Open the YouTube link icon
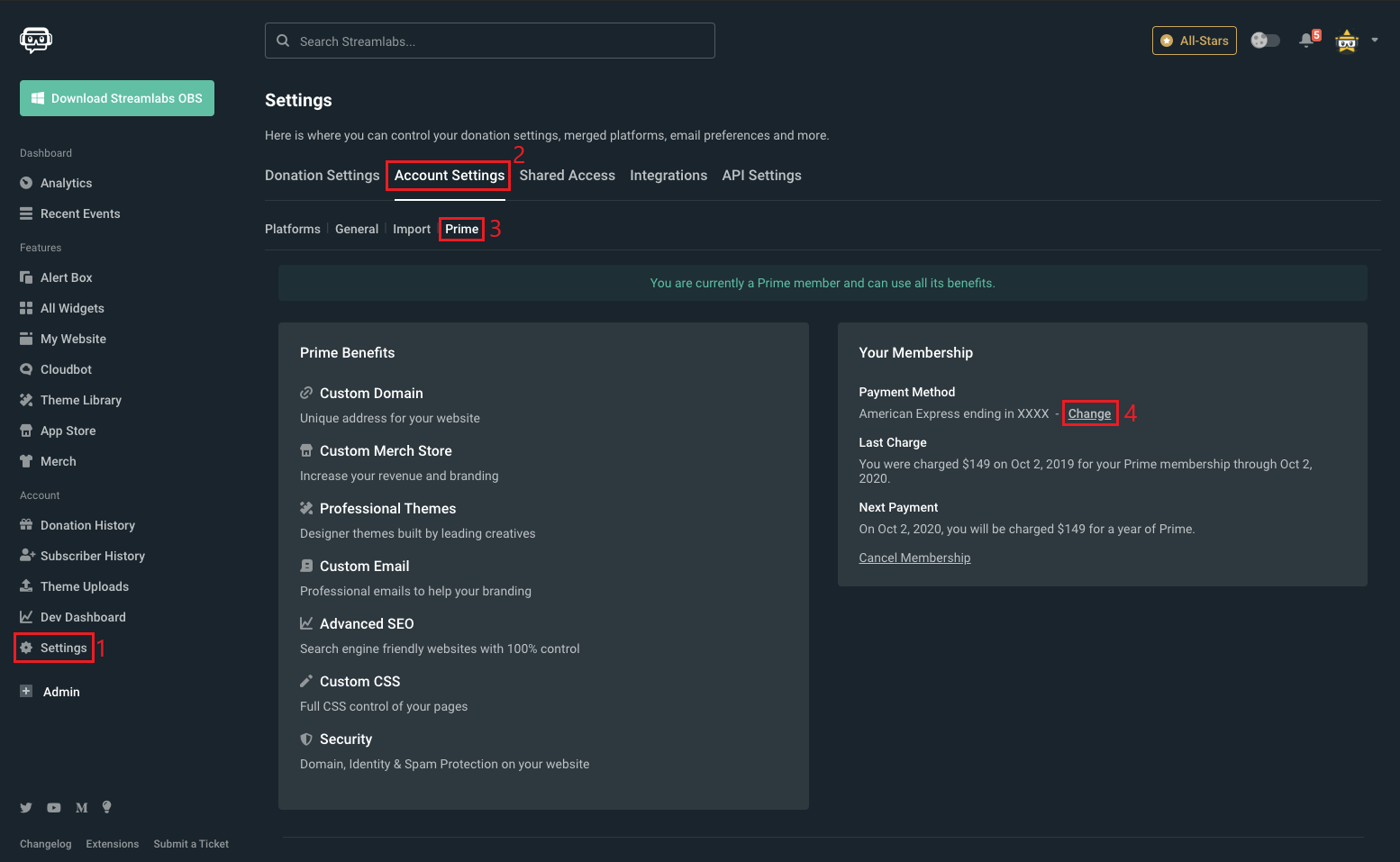This screenshot has height=862, width=1400. pyautogui.click(x=54, y=808)
